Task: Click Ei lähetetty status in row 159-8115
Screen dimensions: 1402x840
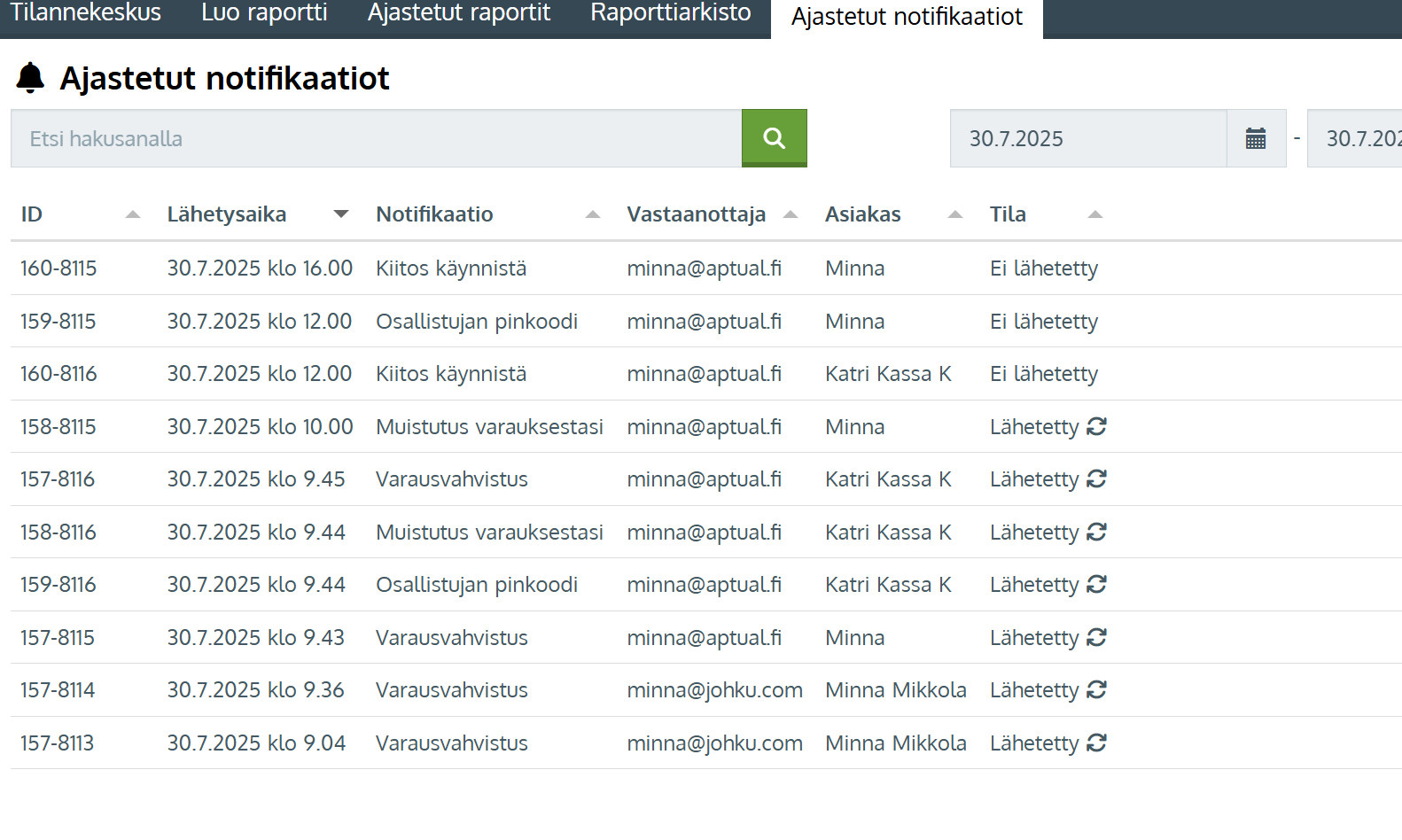Action: pos(1044,322)
